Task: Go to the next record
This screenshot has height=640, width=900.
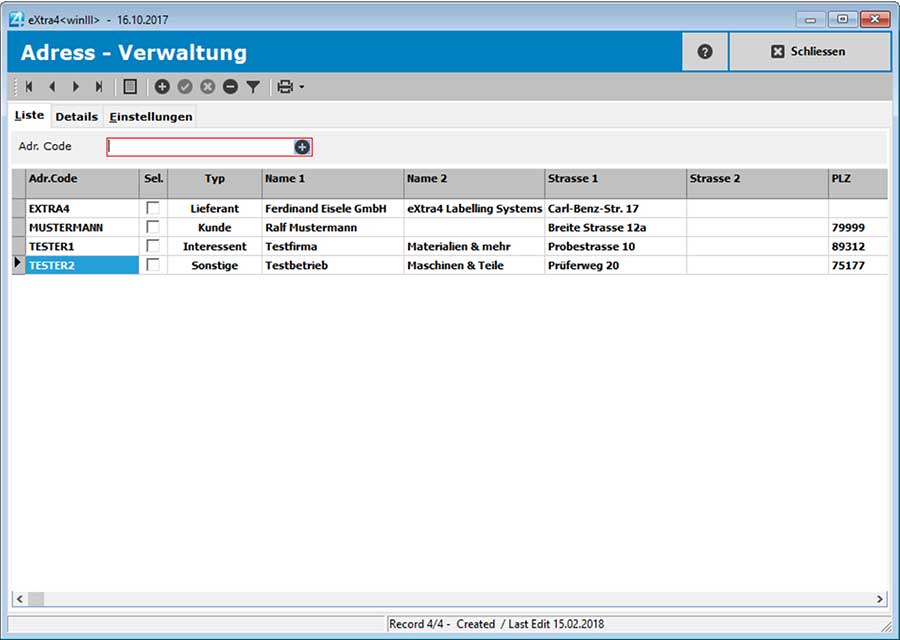Action: pos(76,86)
